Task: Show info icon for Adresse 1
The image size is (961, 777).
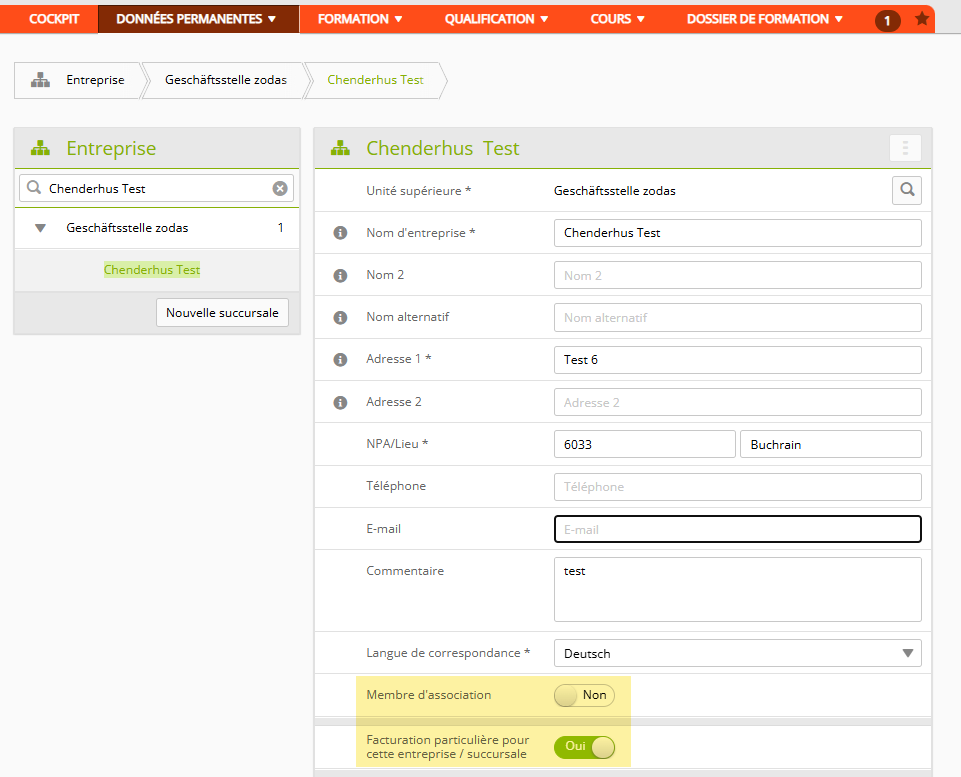Action: click(x=340, y=360)
